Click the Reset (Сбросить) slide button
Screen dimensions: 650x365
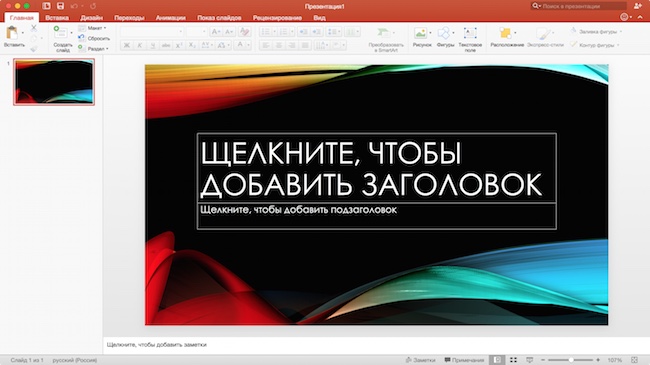[94, 38]
